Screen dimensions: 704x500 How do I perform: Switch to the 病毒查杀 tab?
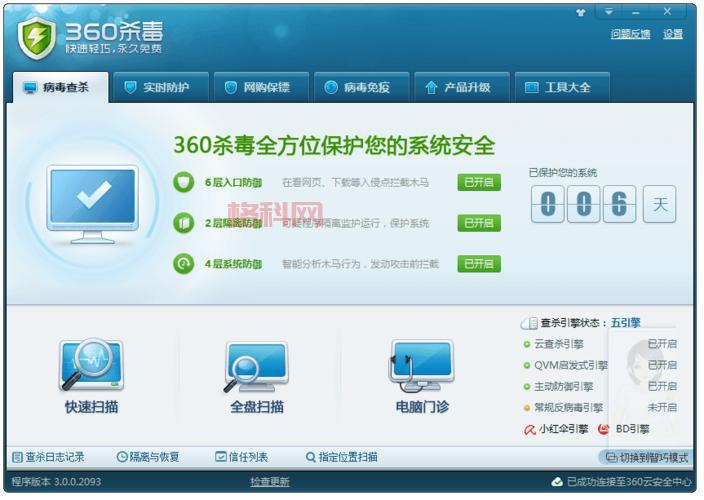(x=61, y=87)
